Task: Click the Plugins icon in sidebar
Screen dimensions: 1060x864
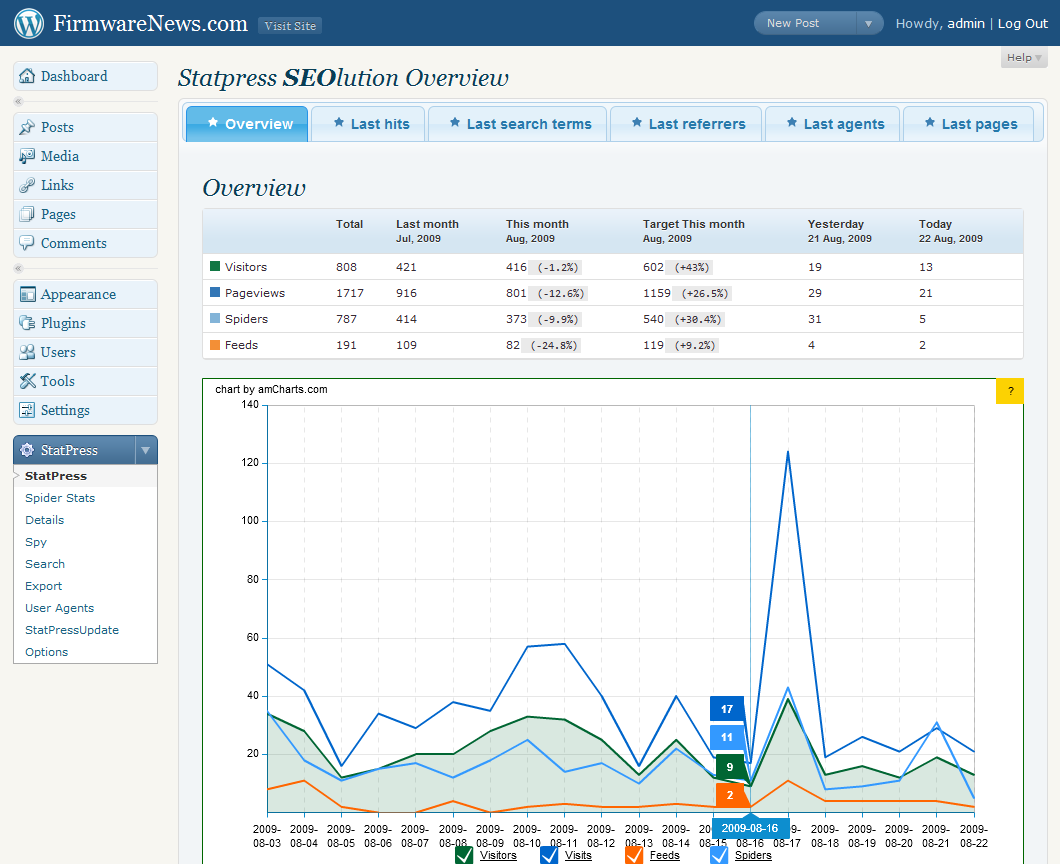Action: [27, 324]
